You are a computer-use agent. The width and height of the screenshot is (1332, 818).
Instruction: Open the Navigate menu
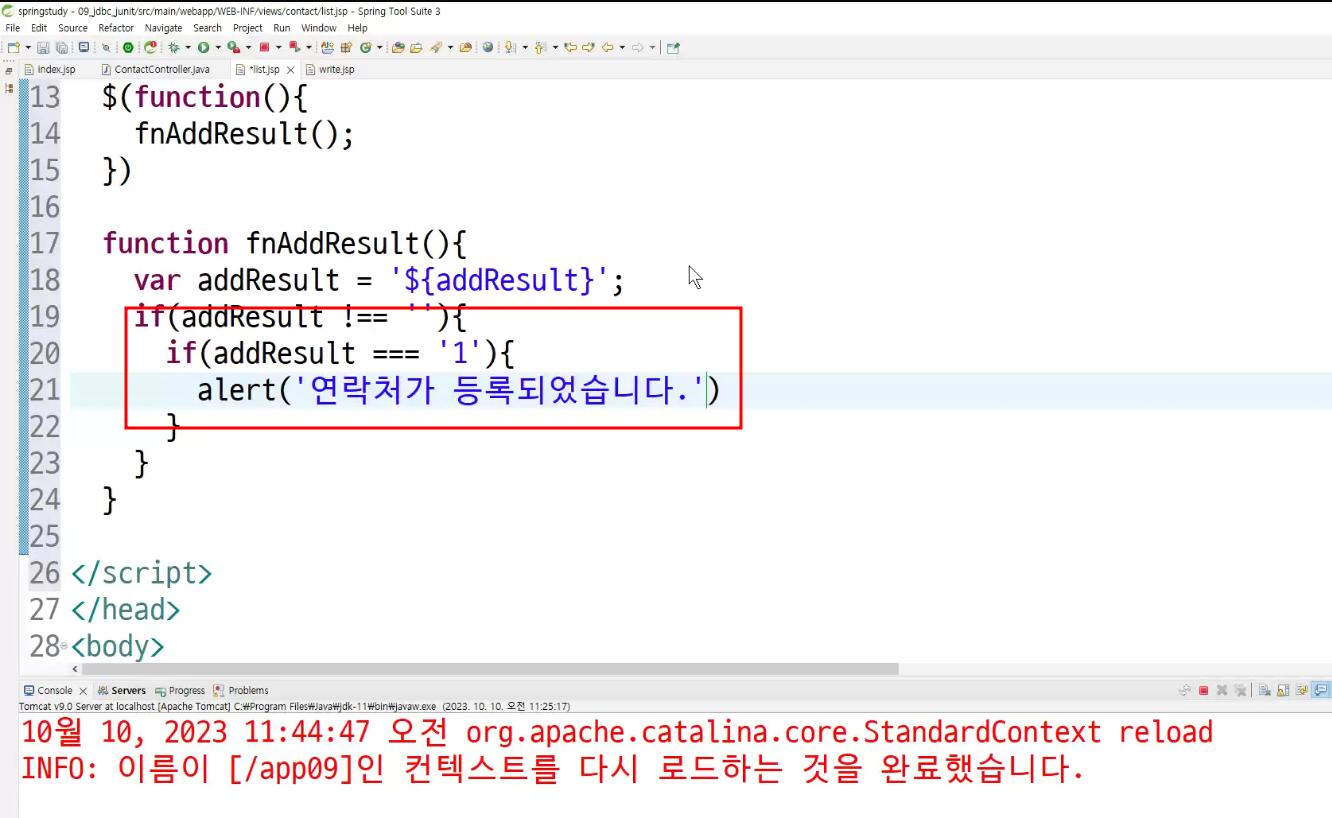[164, 28]
